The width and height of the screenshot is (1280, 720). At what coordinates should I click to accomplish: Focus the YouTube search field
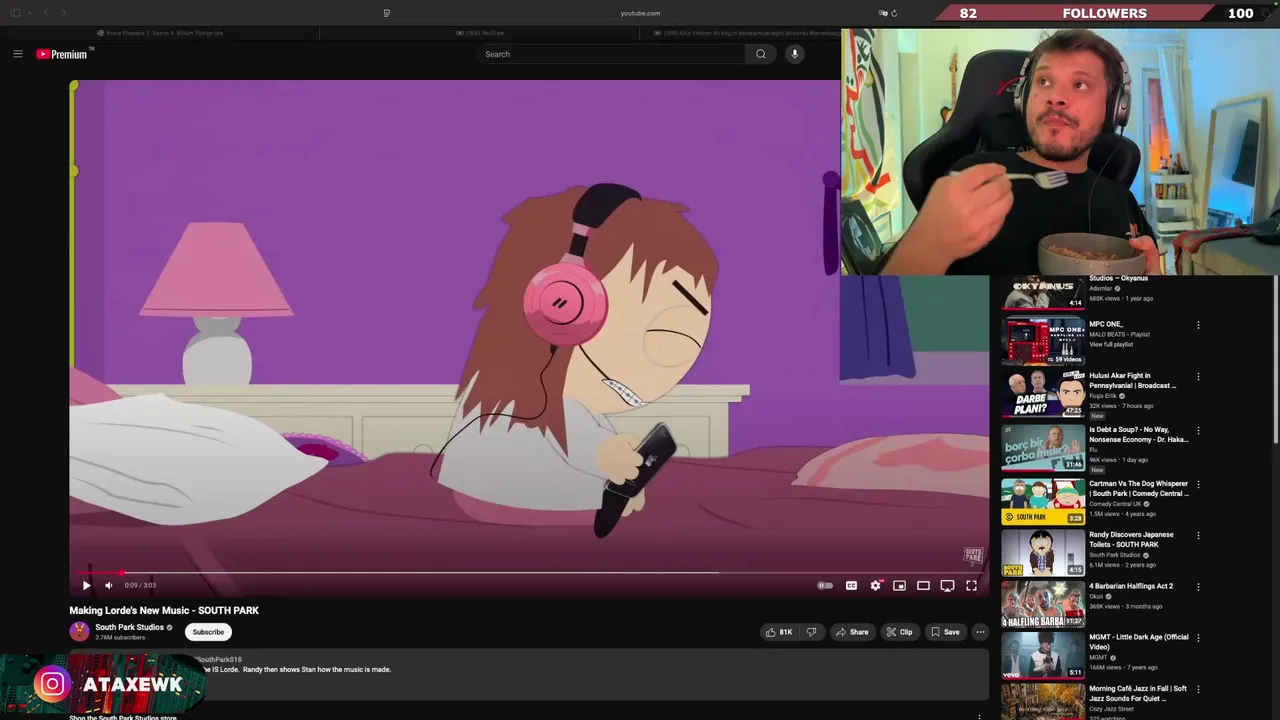coord(611,54)
